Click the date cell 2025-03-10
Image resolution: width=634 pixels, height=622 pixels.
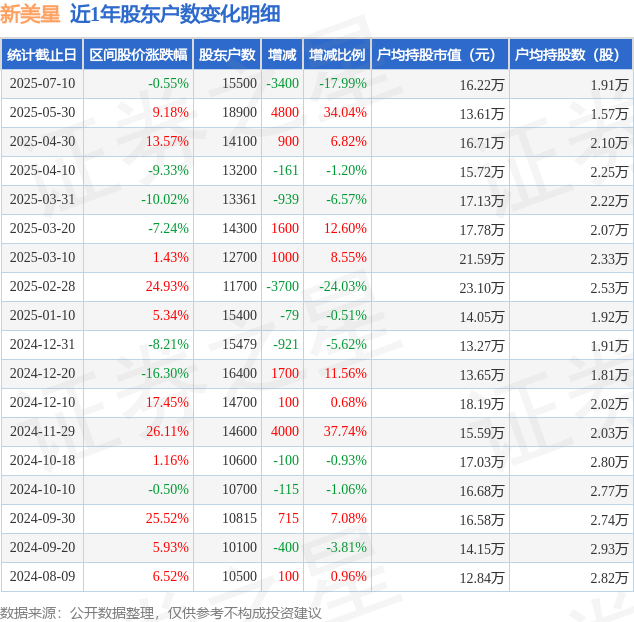click(x=42, y=258)
